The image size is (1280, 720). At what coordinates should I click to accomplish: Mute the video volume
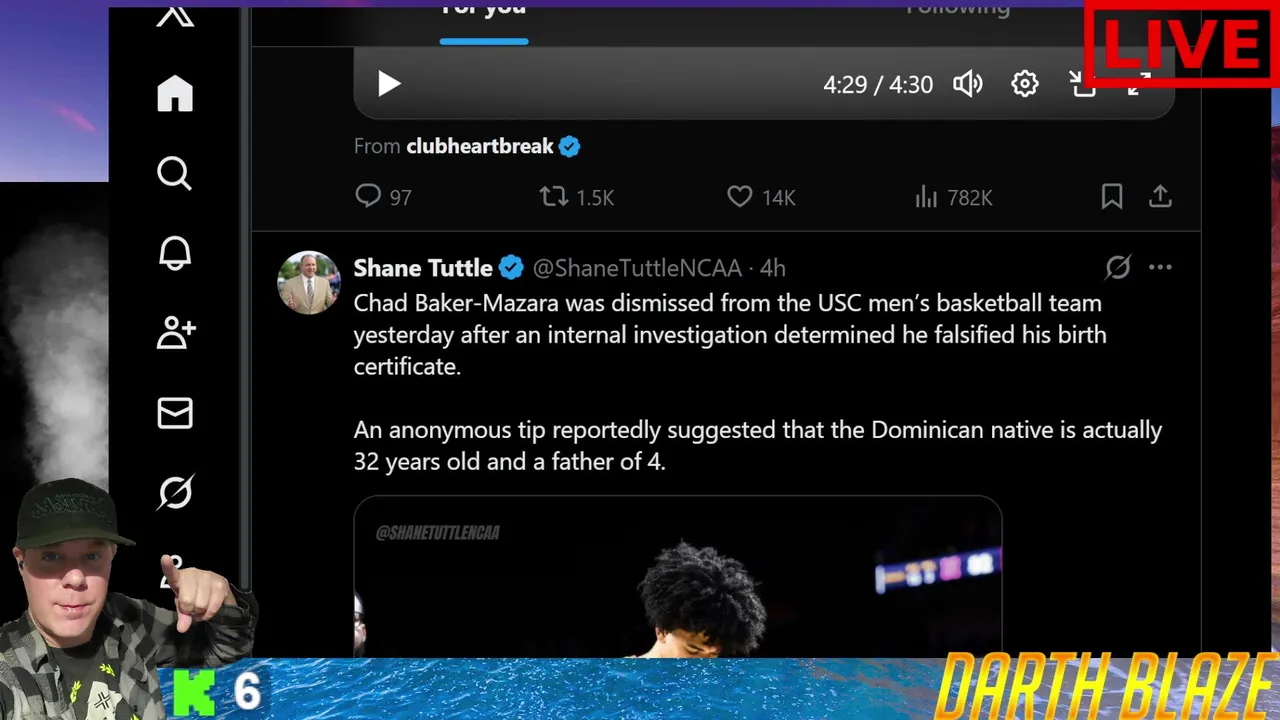967,84
